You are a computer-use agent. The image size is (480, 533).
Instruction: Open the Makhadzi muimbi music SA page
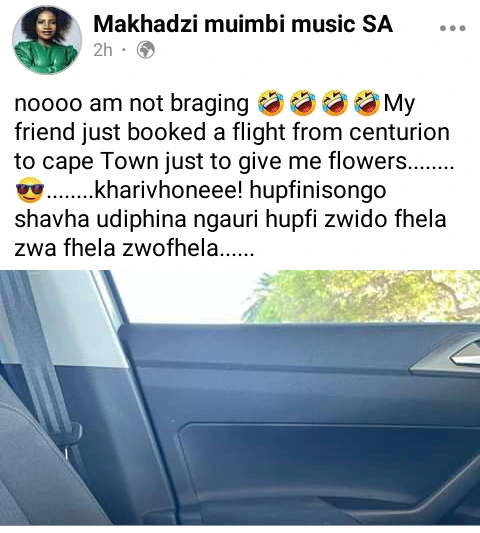[243, 24]
